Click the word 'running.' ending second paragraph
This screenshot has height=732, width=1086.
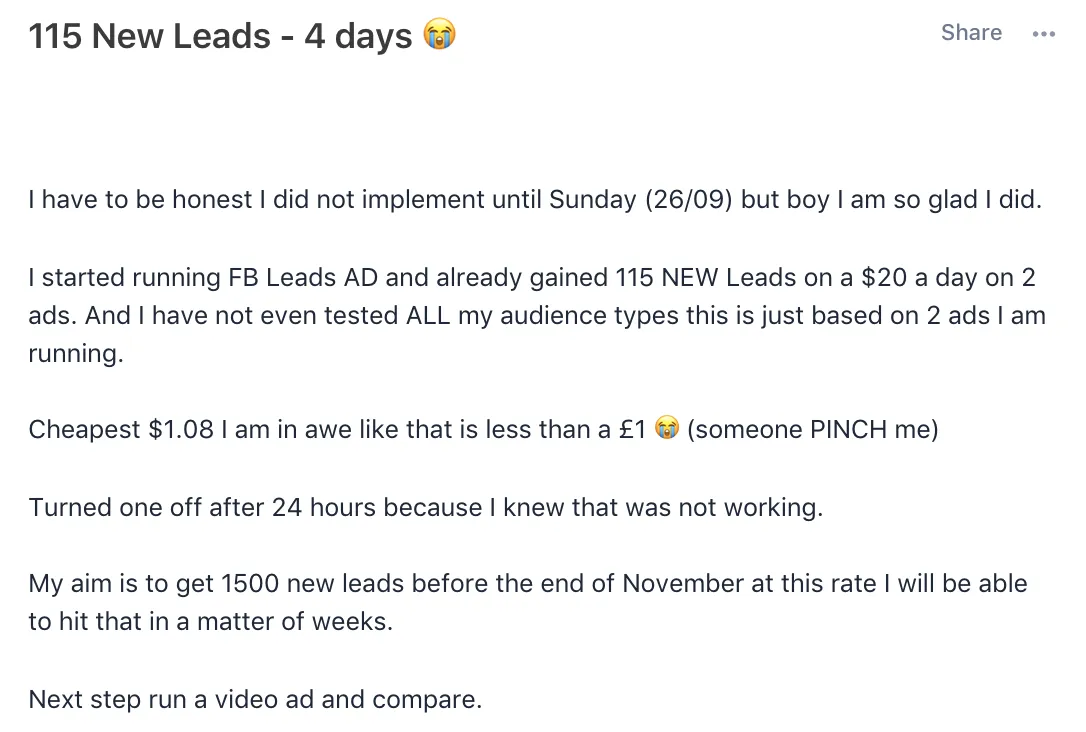click(x=76, y=354)
